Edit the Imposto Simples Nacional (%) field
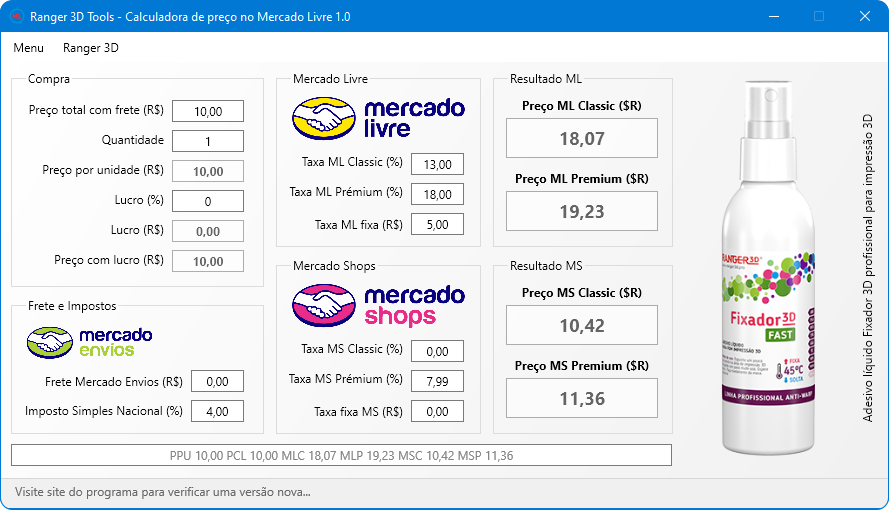Viewport: 889px width, 510px height. [x=217, y=411]
